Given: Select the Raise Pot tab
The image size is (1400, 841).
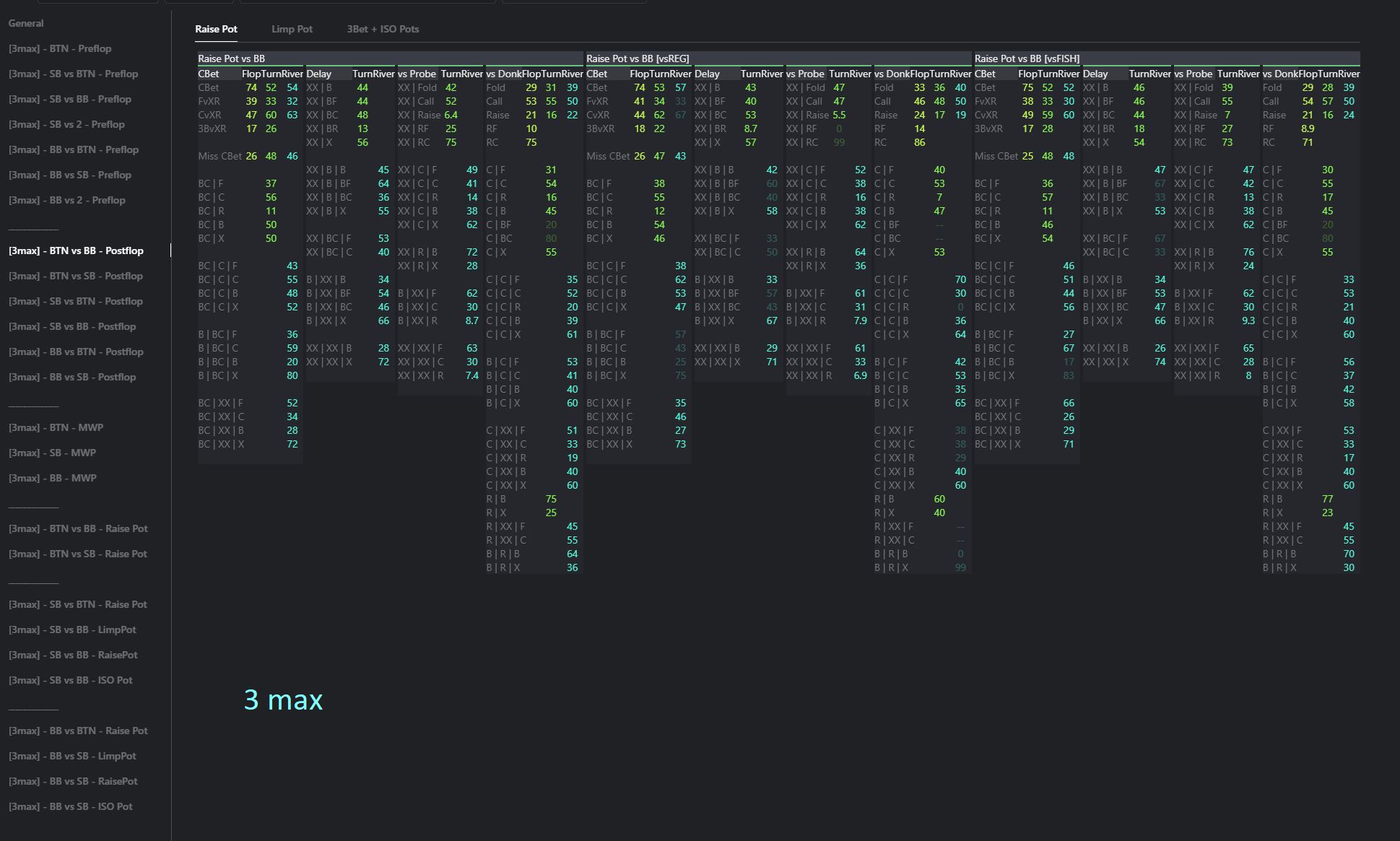Looking at the screenshot, I should [x=216, y=29].
